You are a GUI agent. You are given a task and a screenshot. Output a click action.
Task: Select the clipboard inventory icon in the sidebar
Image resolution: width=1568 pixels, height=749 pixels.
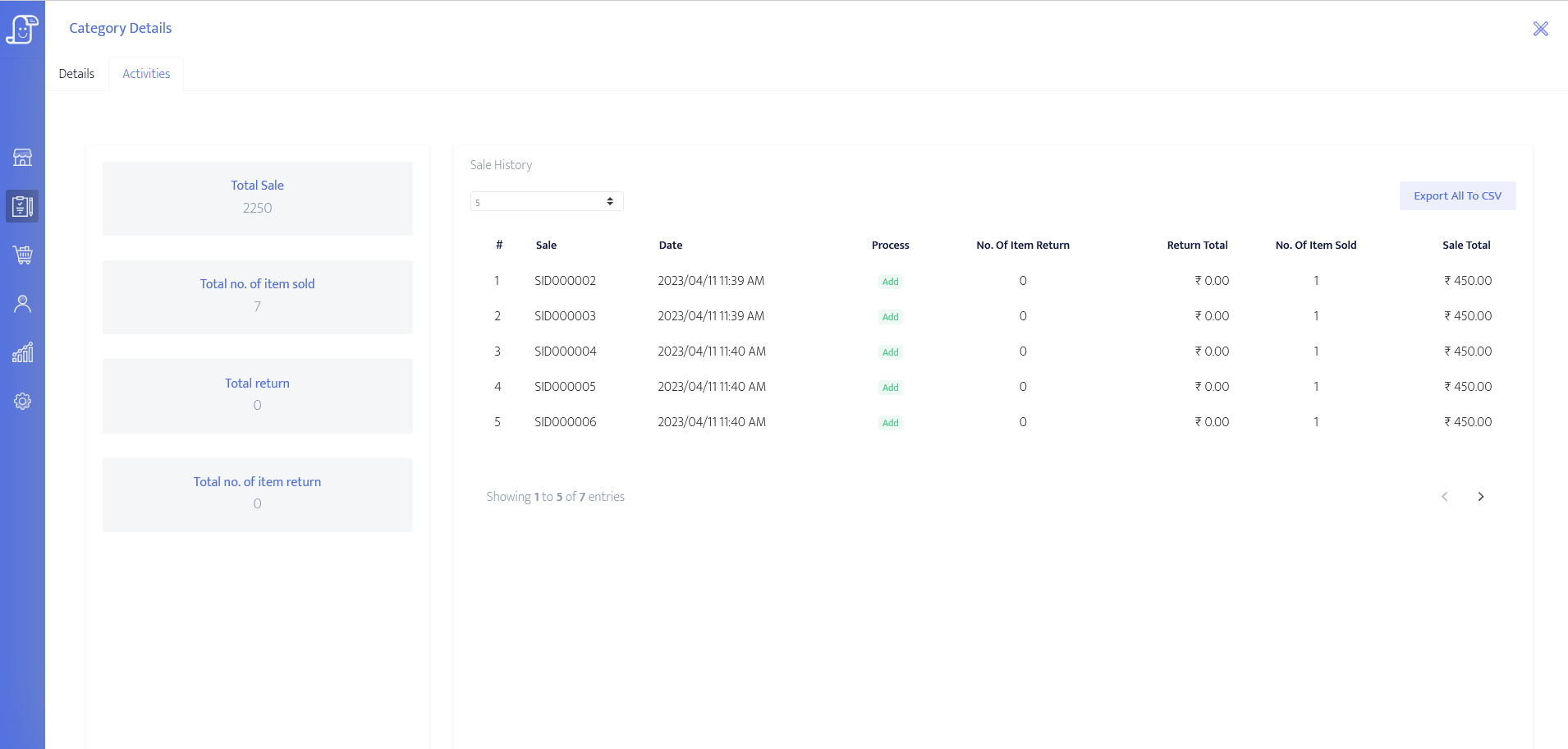point(22,206)
